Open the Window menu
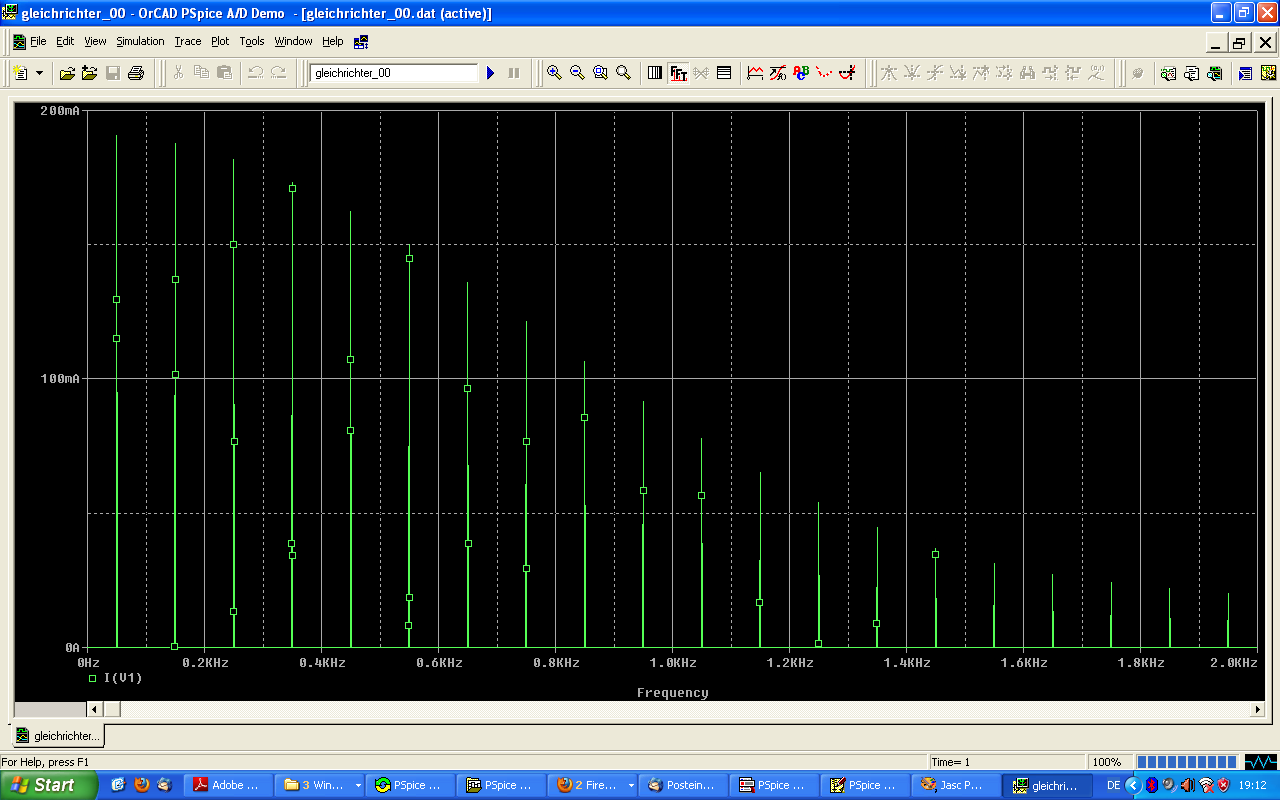This screenshot has height=800, width=1280. [x=294, y=41]
